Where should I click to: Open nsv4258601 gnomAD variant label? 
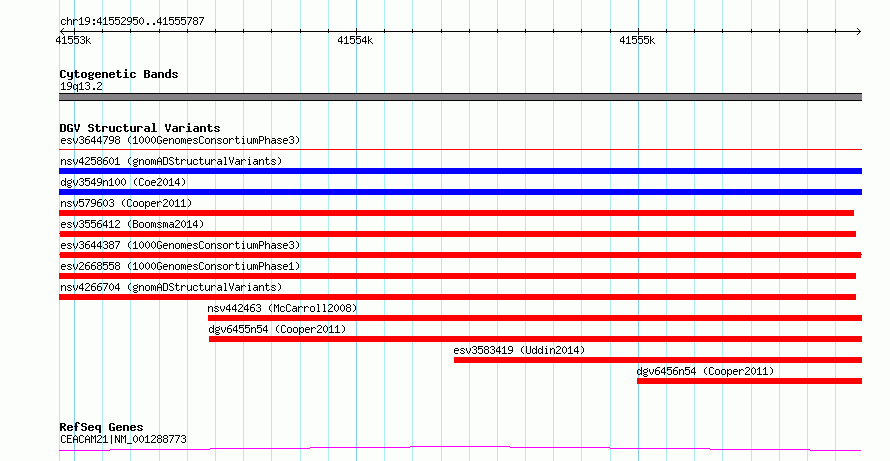[171, 161]
